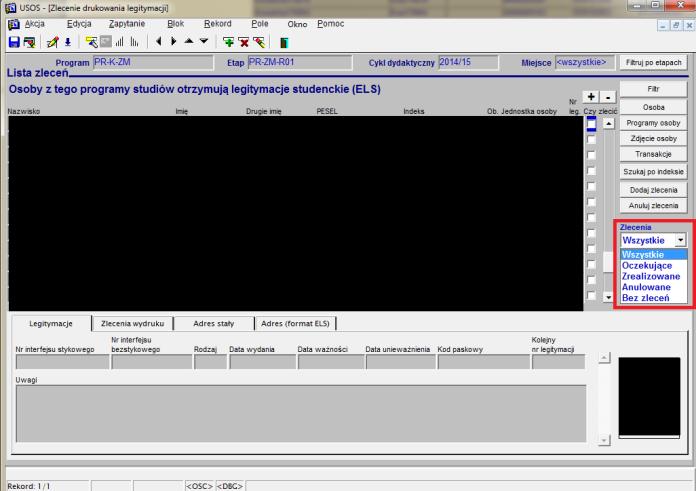
Task: Tick the last checkbox in Czy zlecić column
Action: click(x=591, y=295)
